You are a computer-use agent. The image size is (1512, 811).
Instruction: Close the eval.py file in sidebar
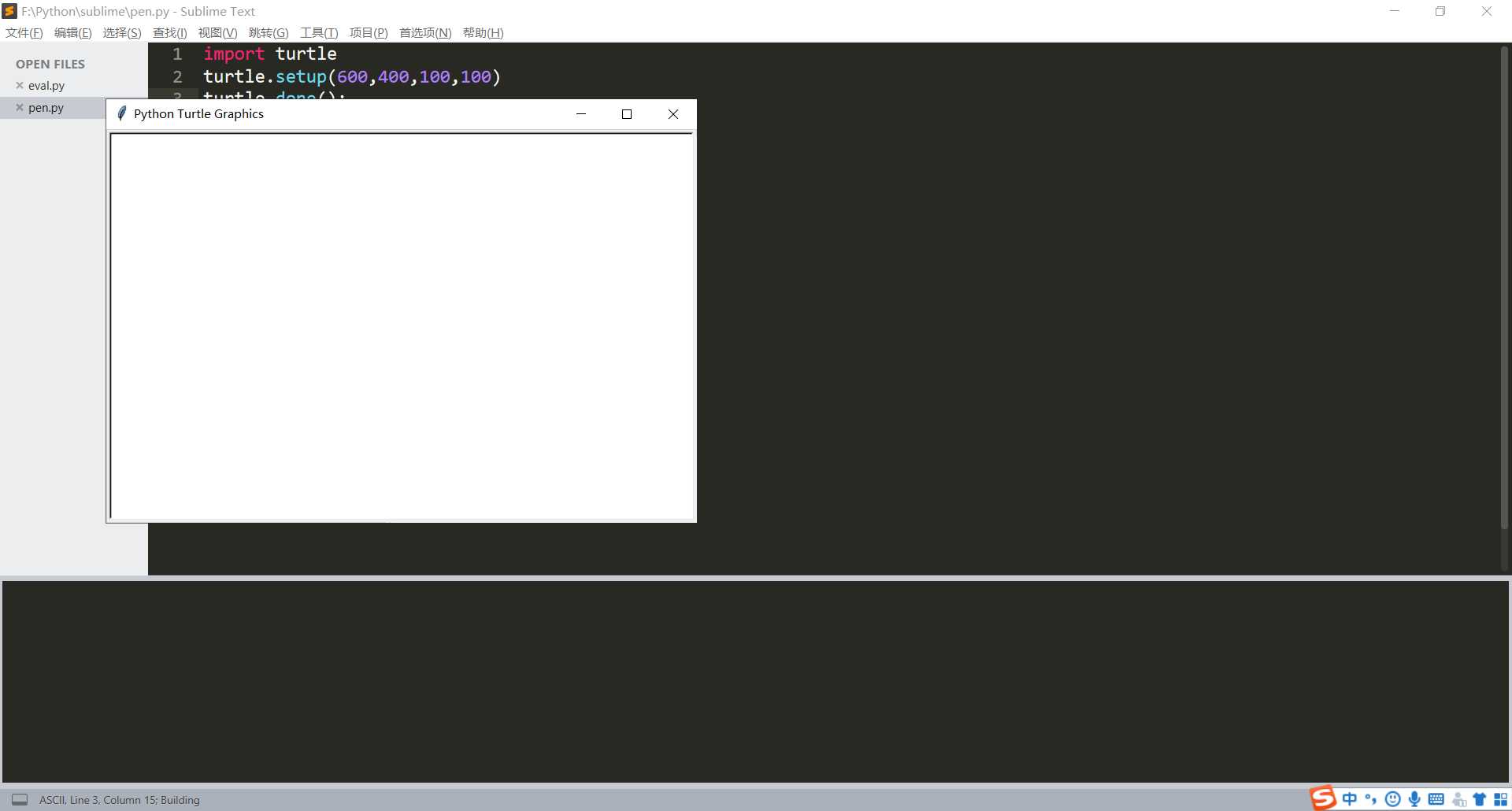click(x=20, y=85)
